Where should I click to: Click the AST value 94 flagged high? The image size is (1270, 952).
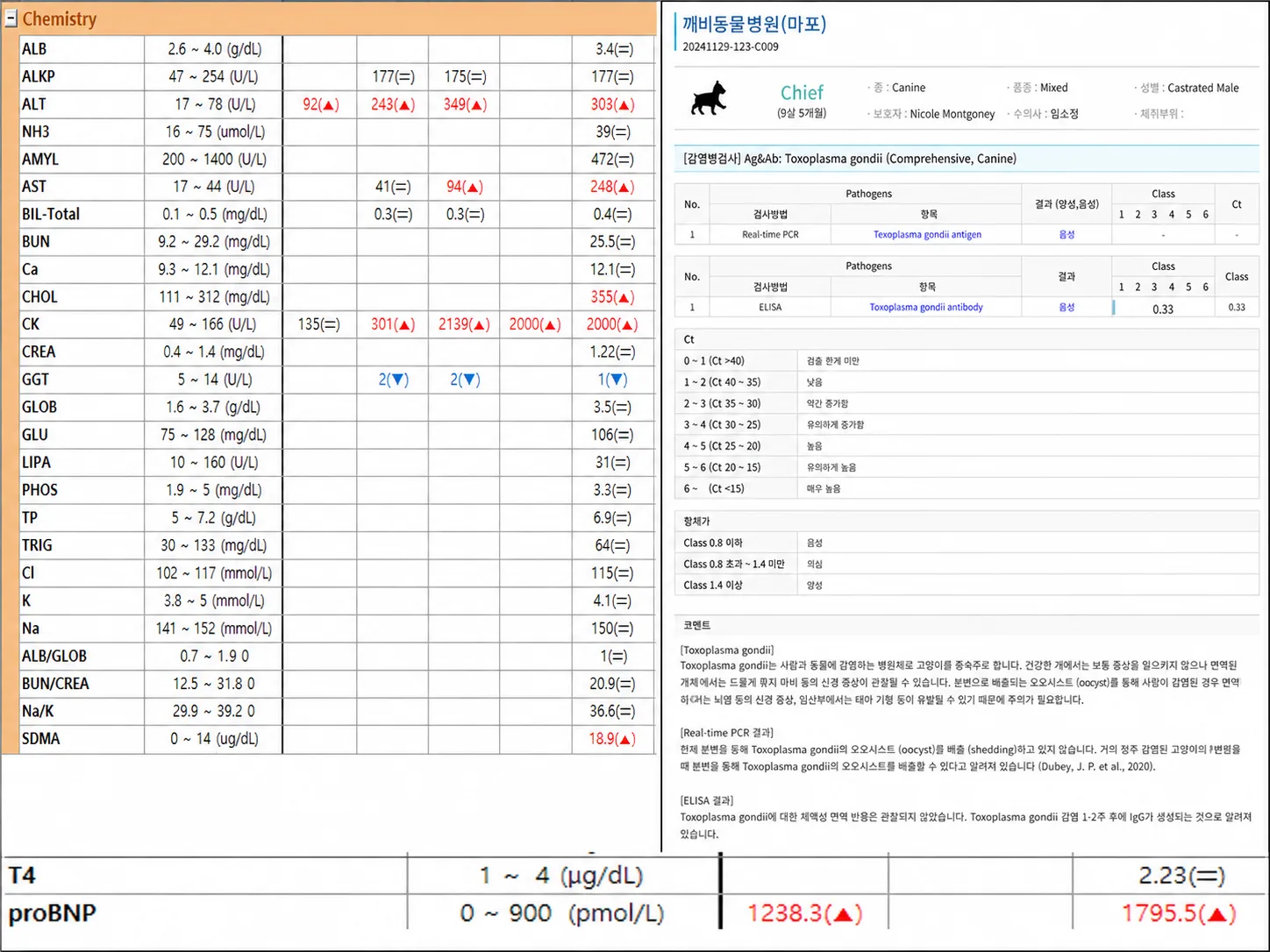click(x=465, y=187)
